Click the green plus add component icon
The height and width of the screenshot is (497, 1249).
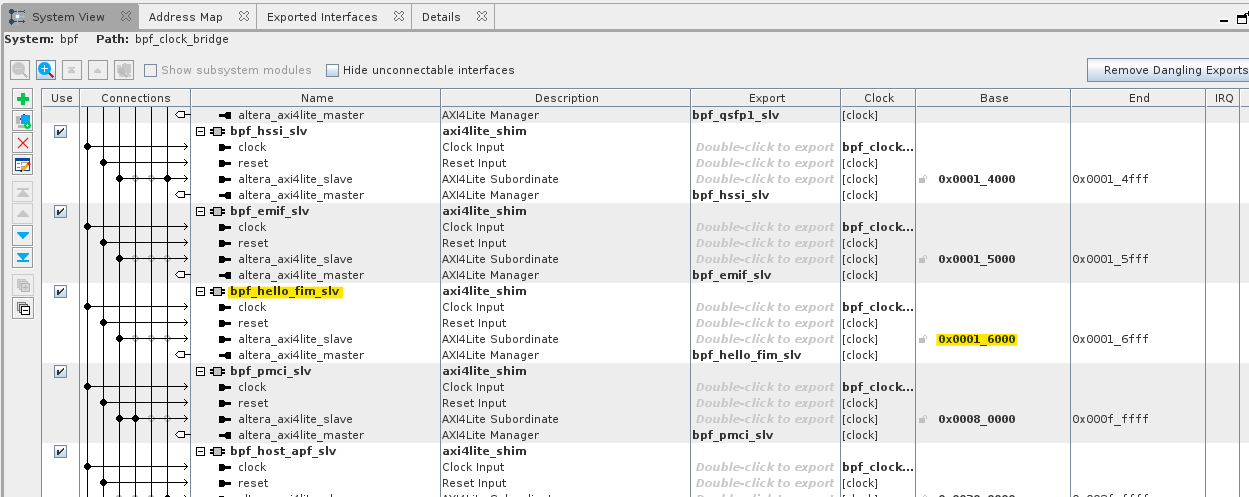click(23, 99)
